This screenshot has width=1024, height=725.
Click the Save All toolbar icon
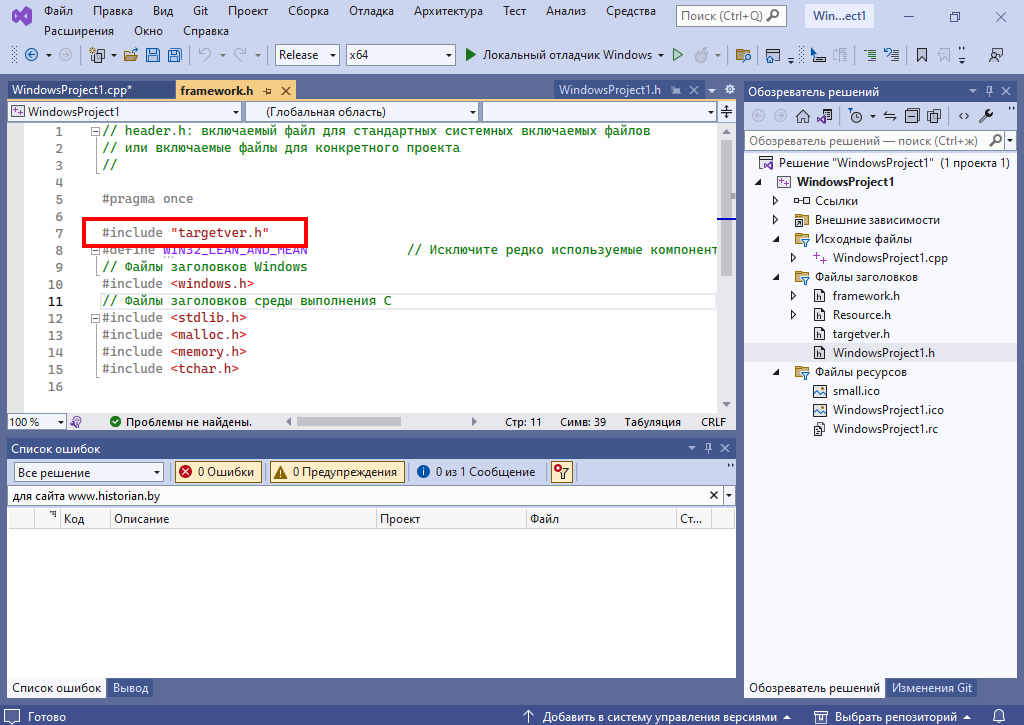tap(175, 55)
